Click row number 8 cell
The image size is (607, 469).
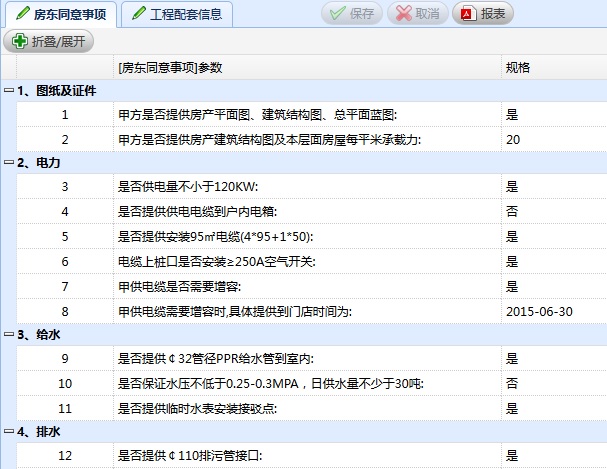click(x=65, y=312)
